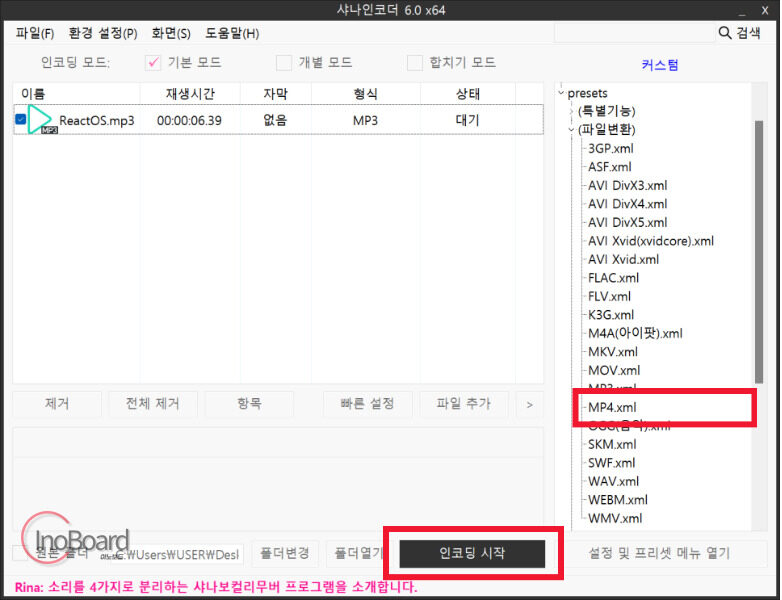Image resolution: width=782 pixels, height=600 pixels.
Task: Click the preset list vertical scrollbar
Action: [759, 252]
